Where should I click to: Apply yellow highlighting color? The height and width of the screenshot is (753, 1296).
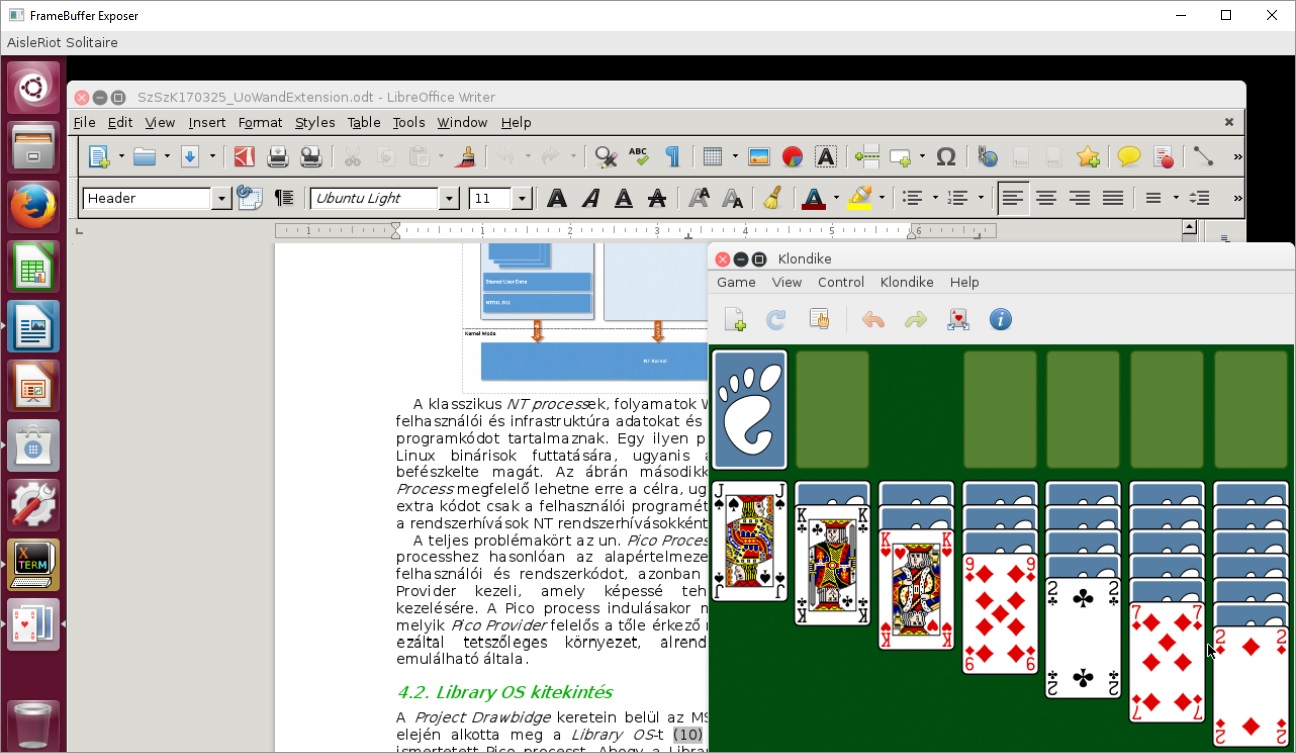pos(859,198)
